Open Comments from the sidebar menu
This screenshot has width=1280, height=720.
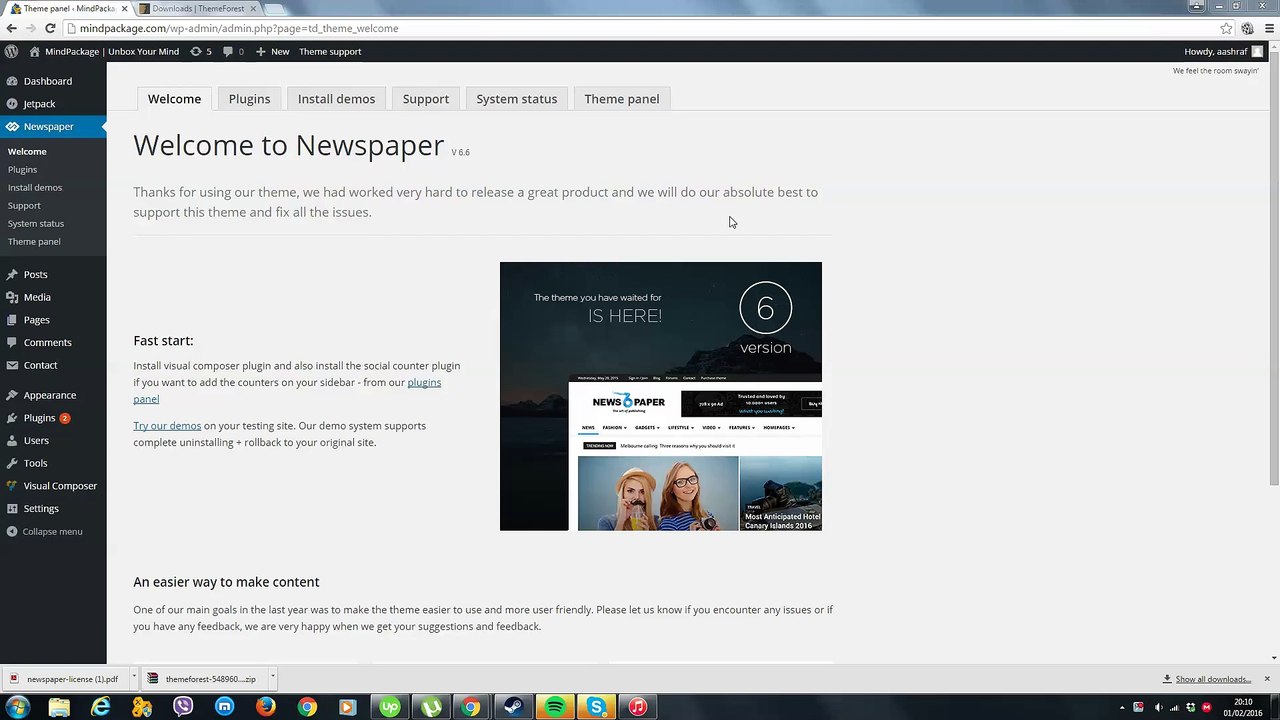pos(47,342)
